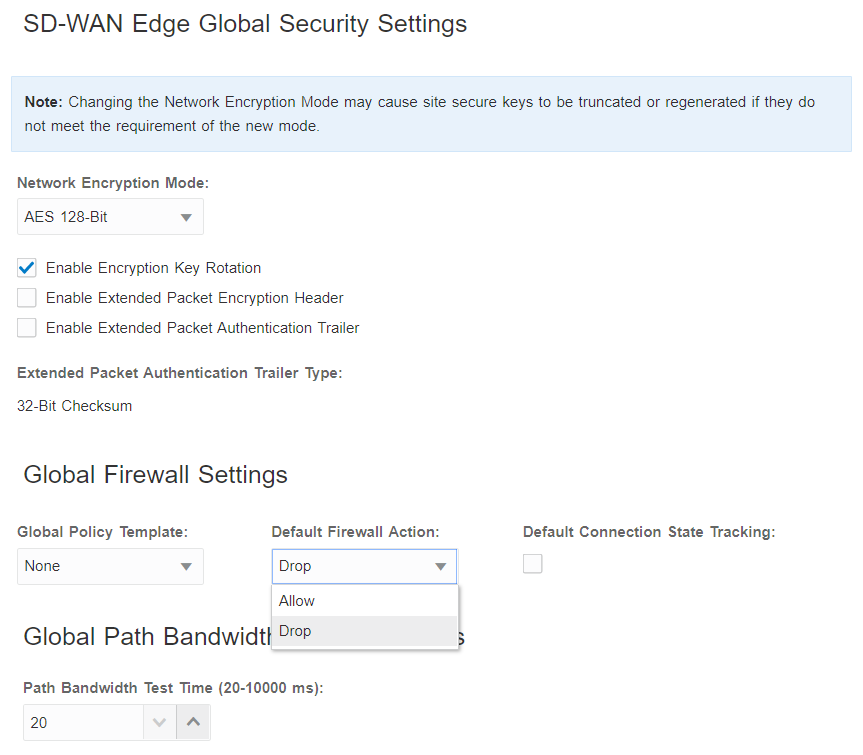Tick the Extended Packet Encryption Header checkbox
This screenshot has width=863, height=755.
point(27,298)
